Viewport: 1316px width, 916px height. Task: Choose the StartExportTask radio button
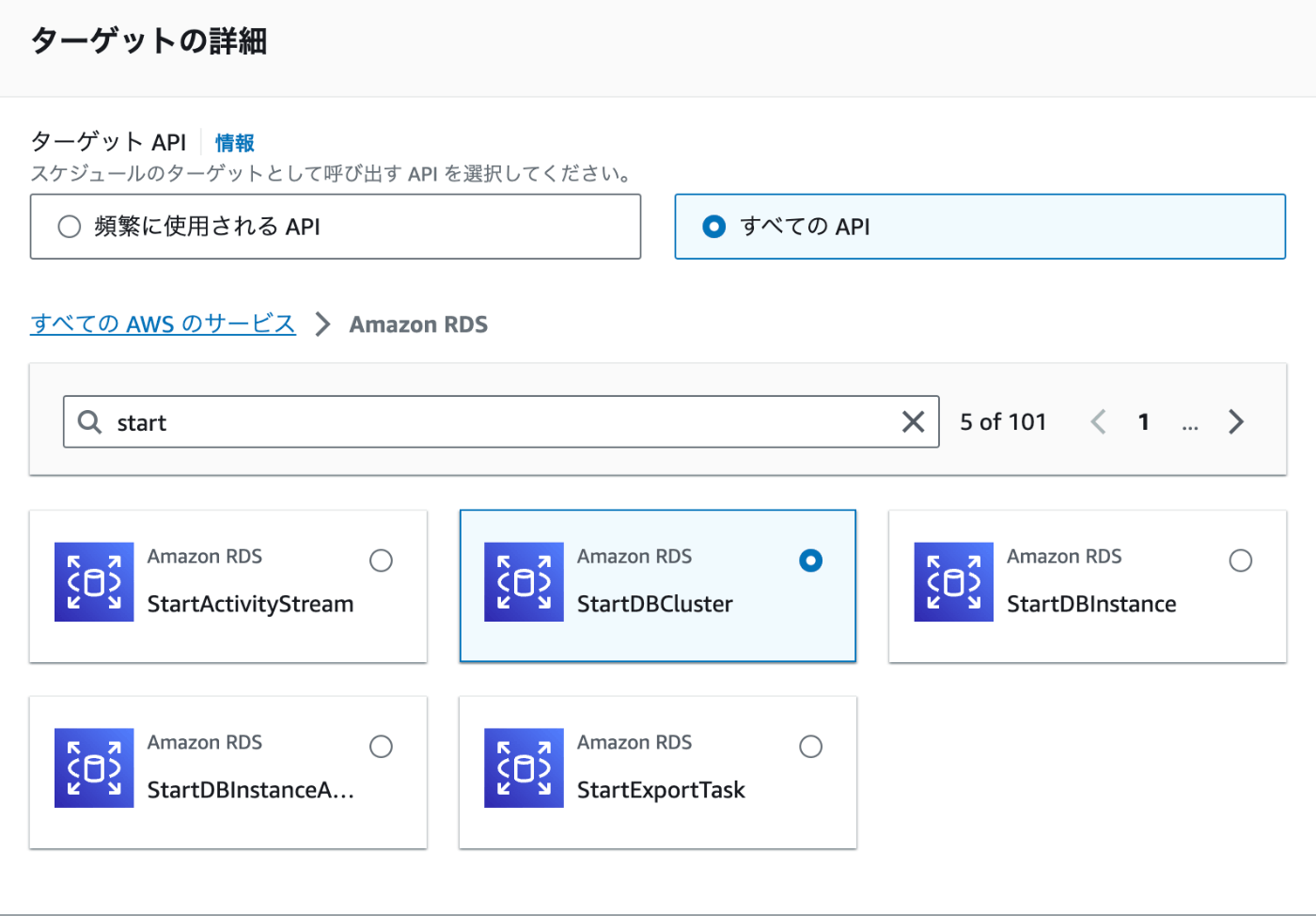[x=810, y=747]
